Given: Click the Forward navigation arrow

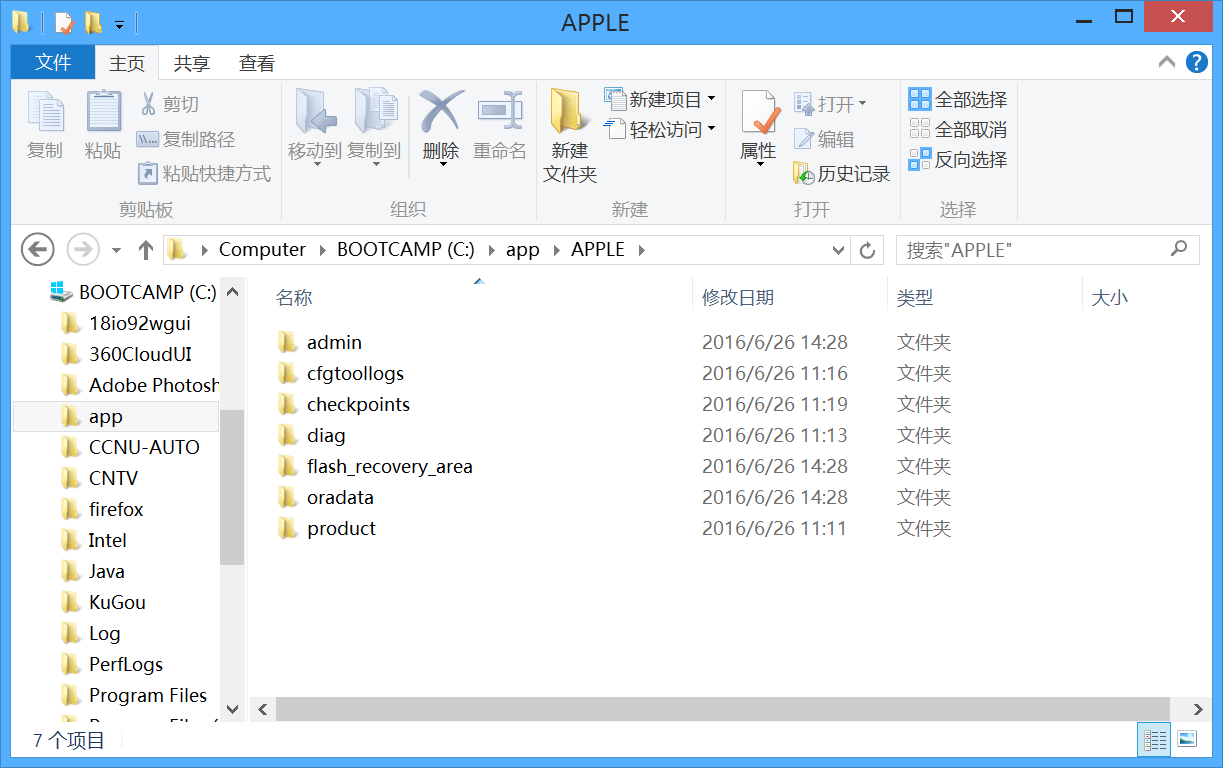Looking at the screenshot, I should (x=82, y=249).
